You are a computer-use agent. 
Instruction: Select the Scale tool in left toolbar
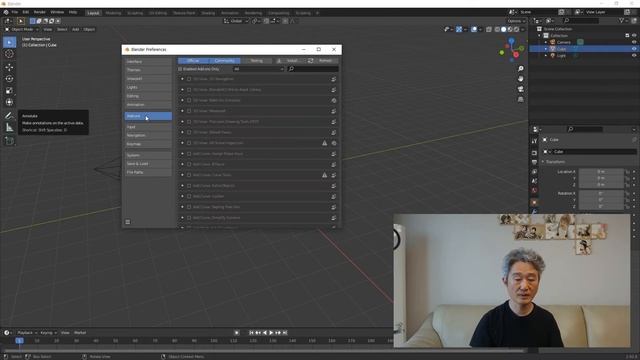point(9,91)
